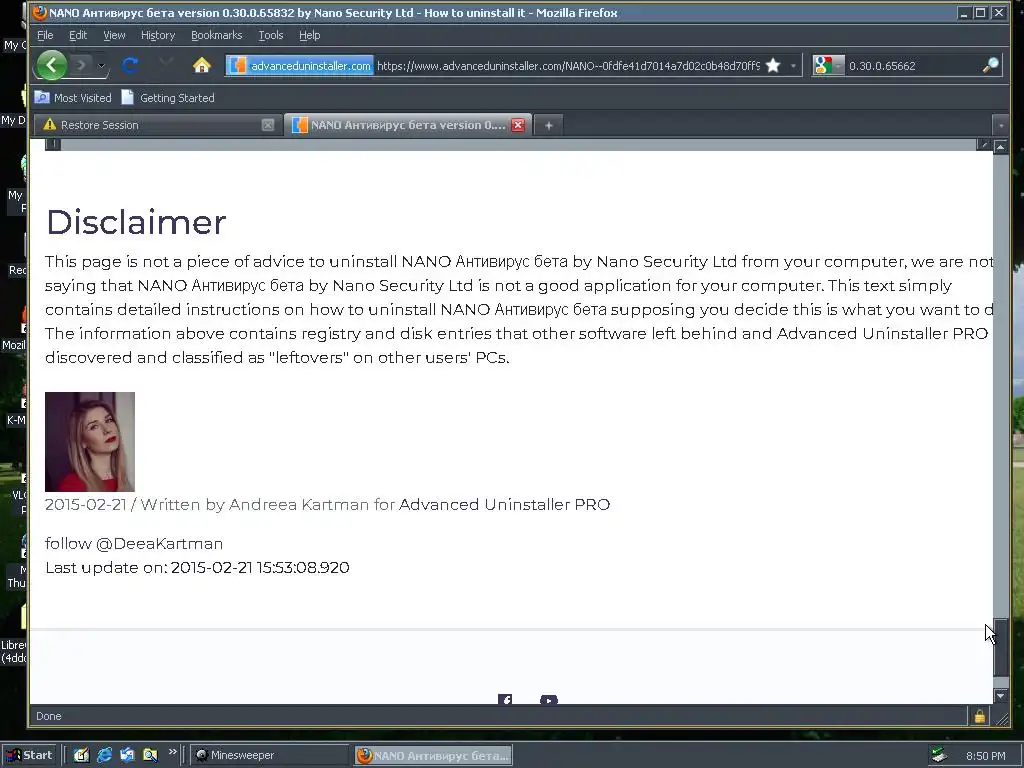The height and width of the screenshot is (768, 1024).
Task: Launch Internet Explorer from quick launch
Action: (104, 755)
